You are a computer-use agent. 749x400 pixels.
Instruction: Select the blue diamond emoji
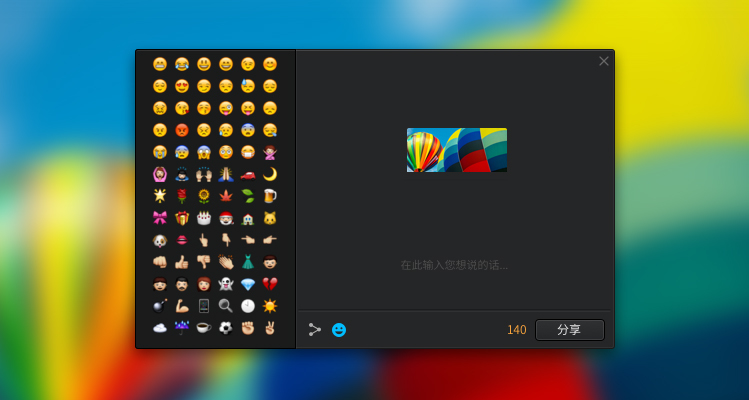click(x=248, y=284)
